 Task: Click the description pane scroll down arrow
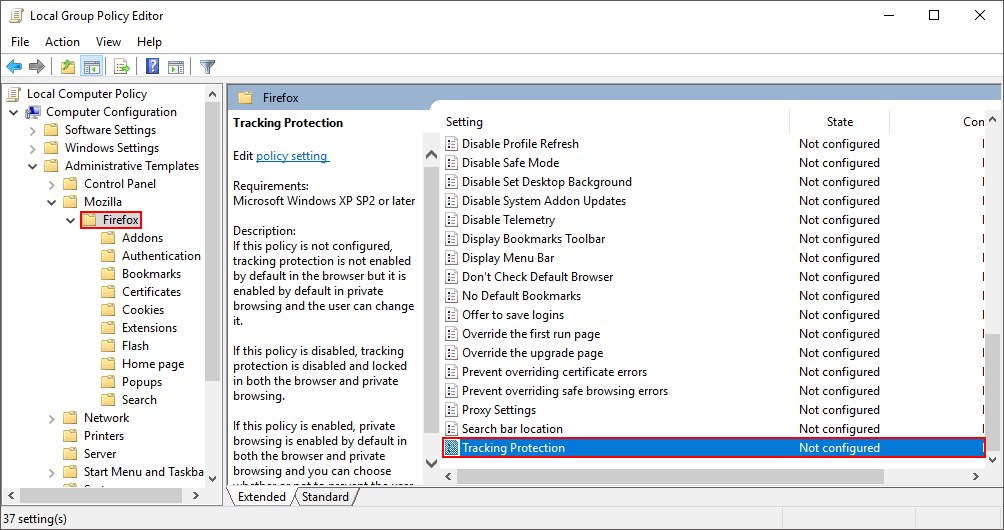coord(432,463)
